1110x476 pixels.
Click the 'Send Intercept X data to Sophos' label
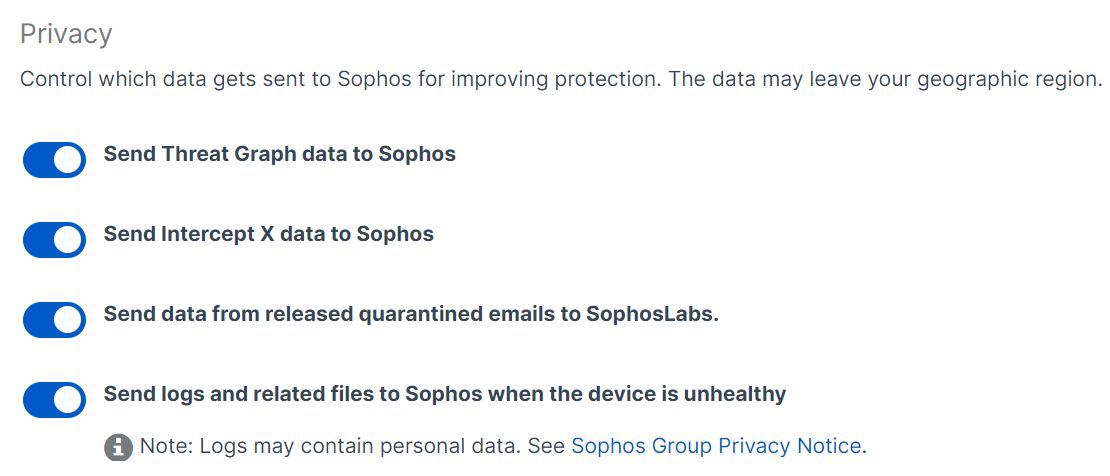pos(268,235)
